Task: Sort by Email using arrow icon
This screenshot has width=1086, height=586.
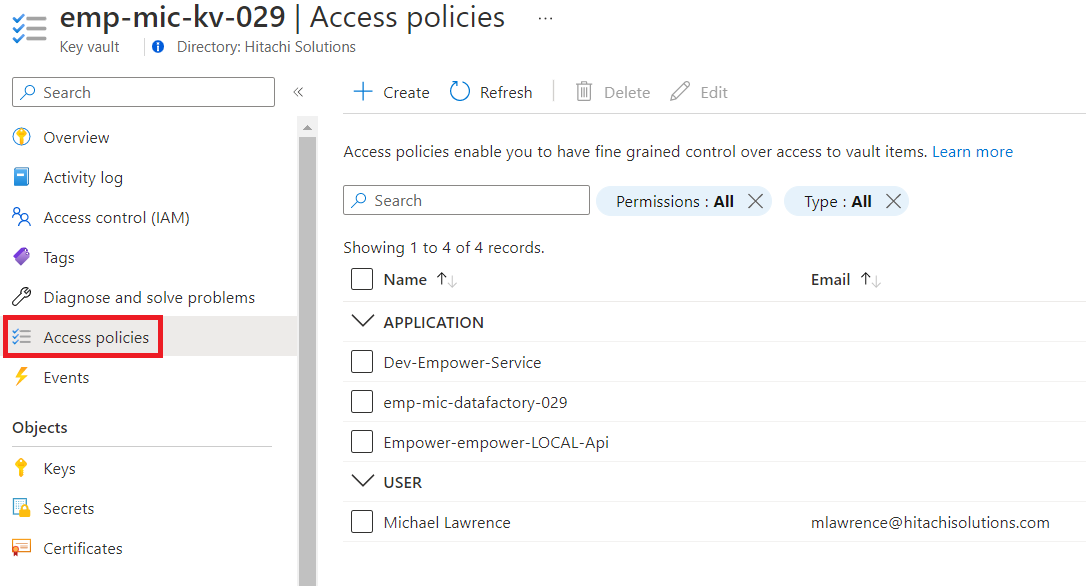Action: tap(871, 280)
